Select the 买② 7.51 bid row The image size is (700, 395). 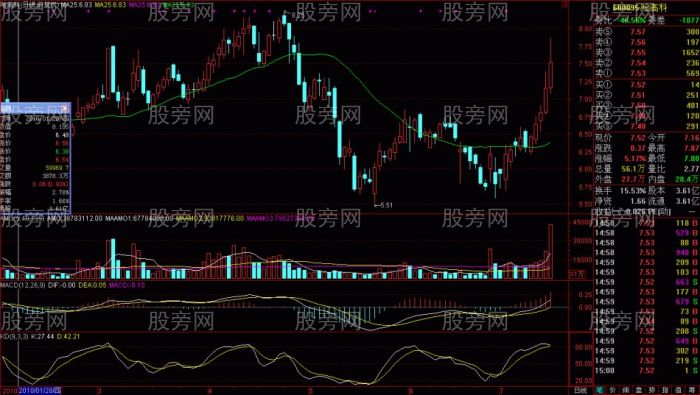pyautogui.click(x=647, y=95)
